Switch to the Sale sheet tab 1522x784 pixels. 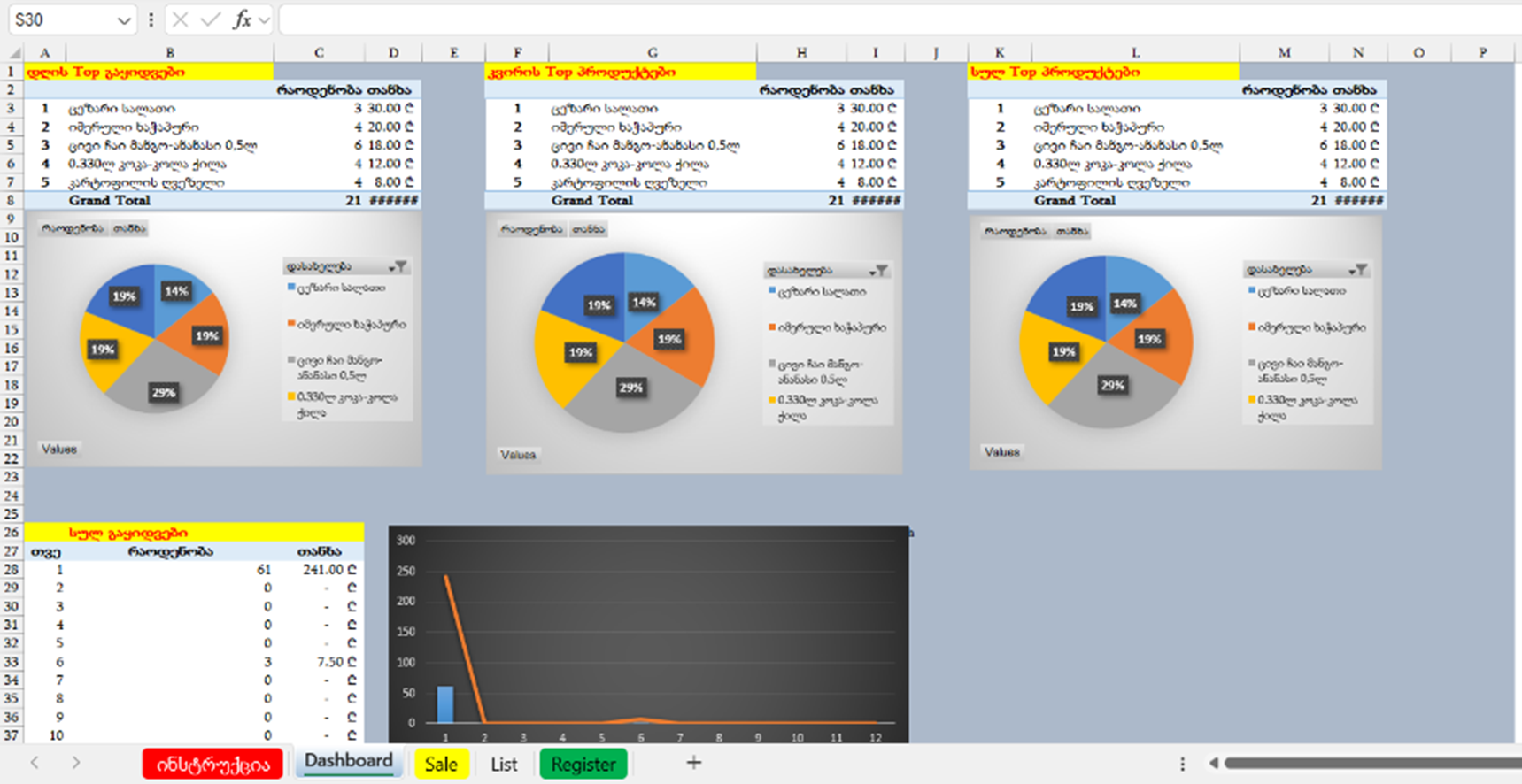pos(441,764)
